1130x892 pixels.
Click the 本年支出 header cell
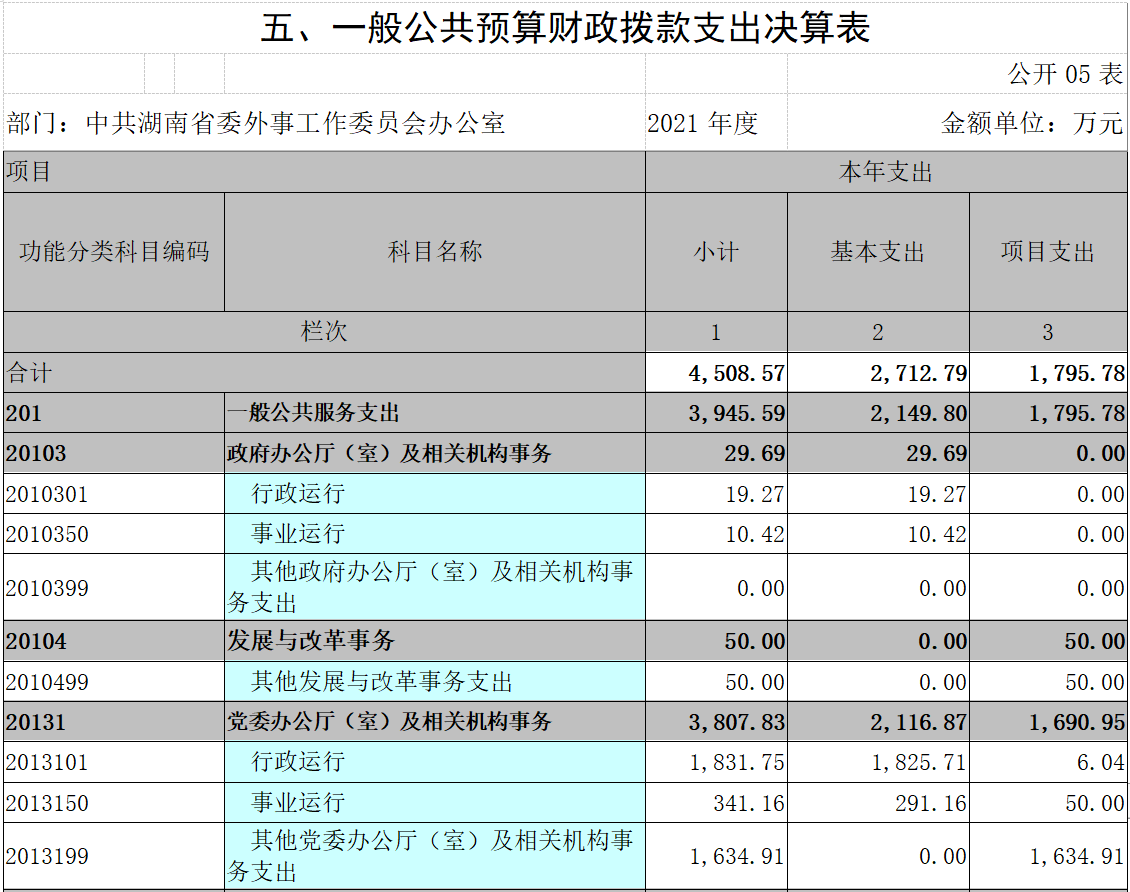pos(886,171)
